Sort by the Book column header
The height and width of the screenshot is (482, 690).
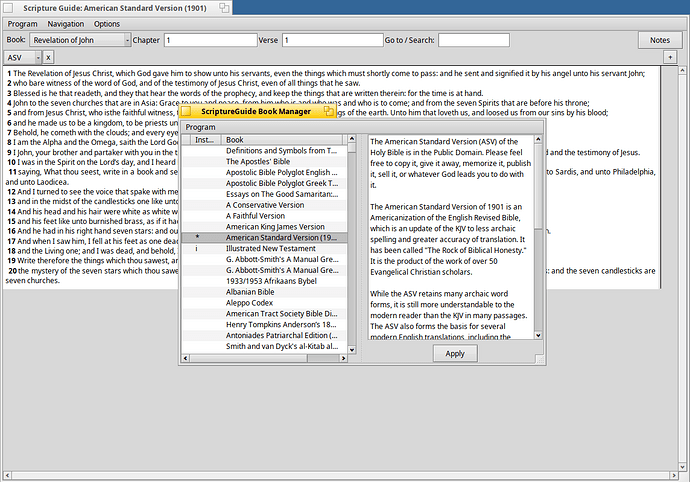pyautogui.click(x=282, y=140)
